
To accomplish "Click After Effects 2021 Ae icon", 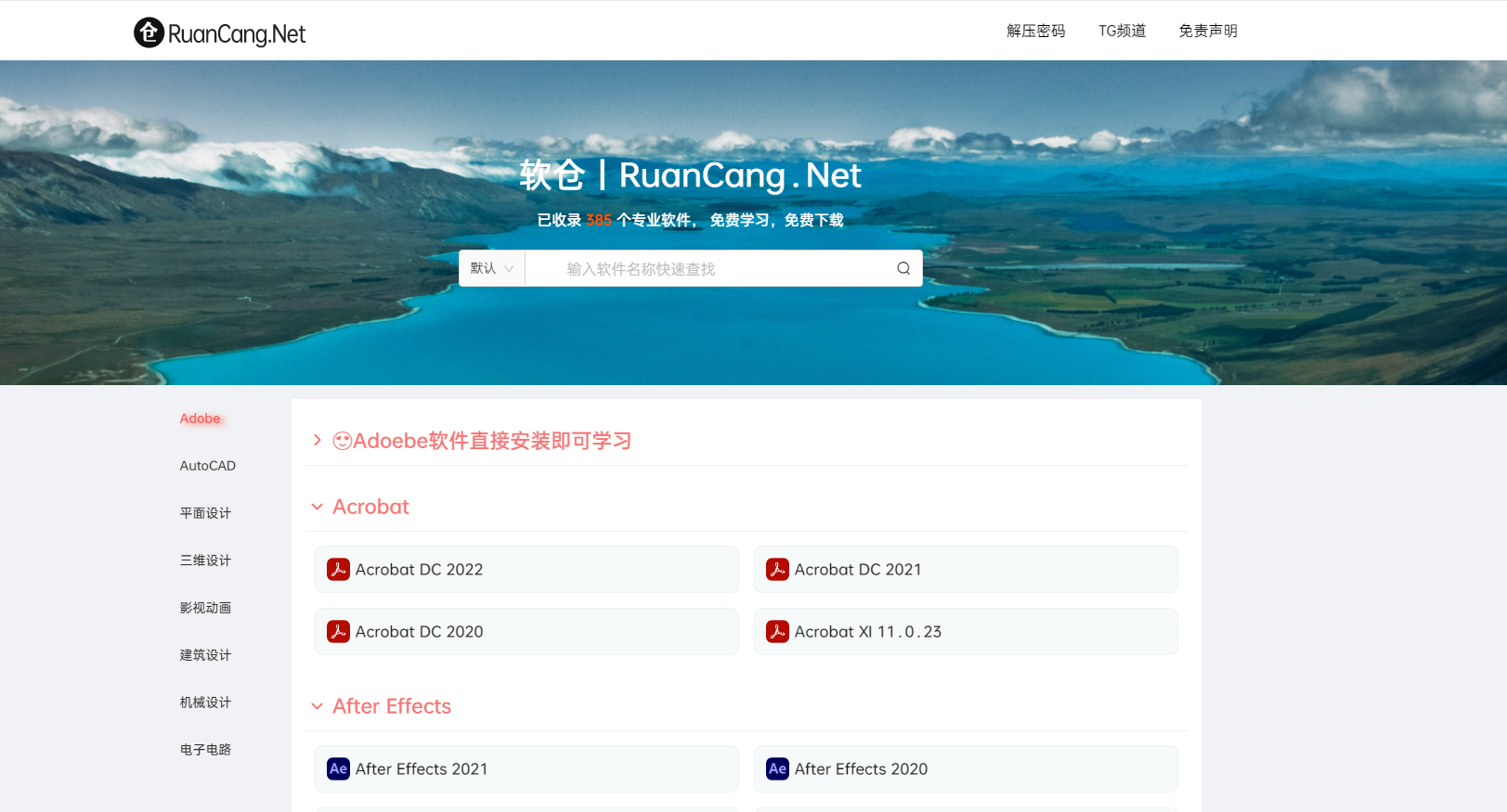I will coord(338,769).
